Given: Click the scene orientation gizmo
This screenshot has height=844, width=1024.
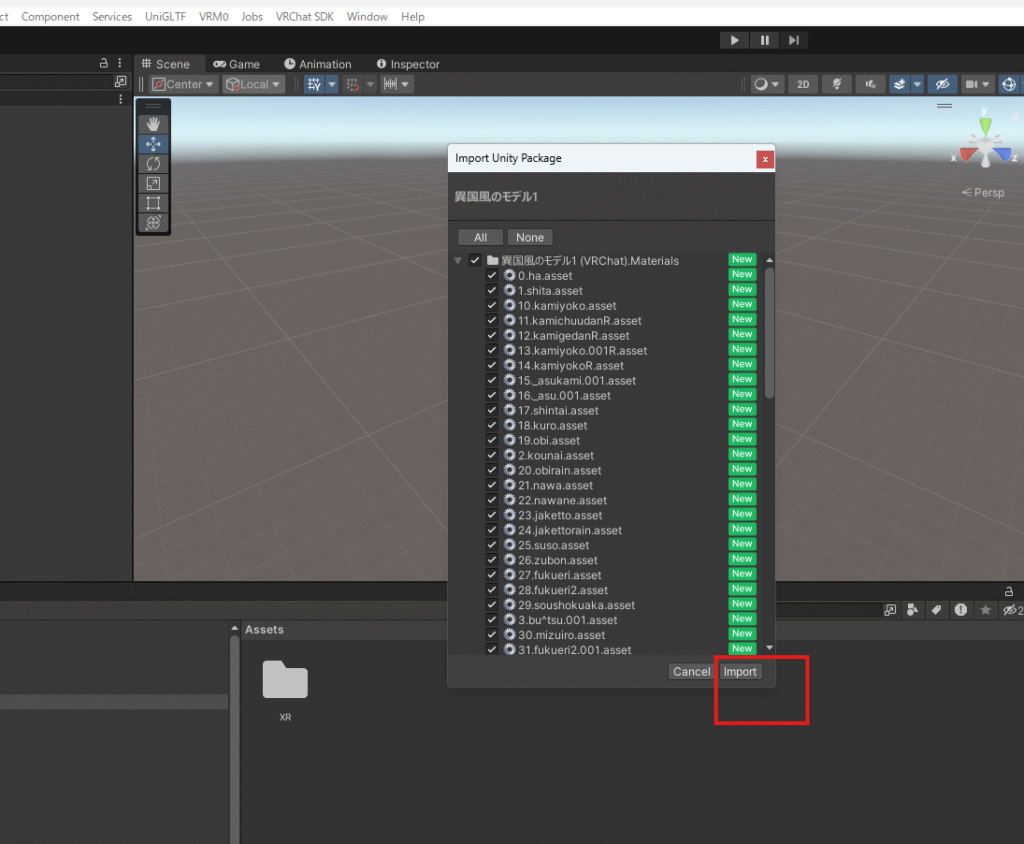Looking at the screenshot, I should tap(985, 142).
